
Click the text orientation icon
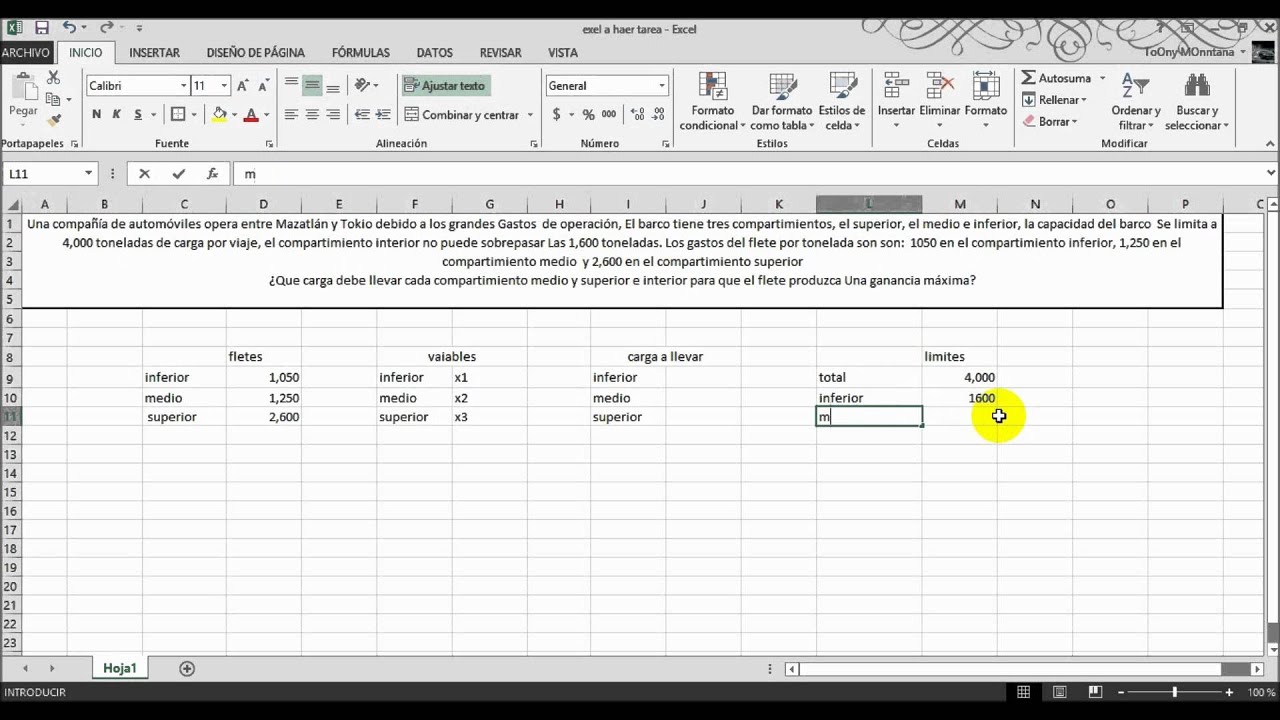362,86
